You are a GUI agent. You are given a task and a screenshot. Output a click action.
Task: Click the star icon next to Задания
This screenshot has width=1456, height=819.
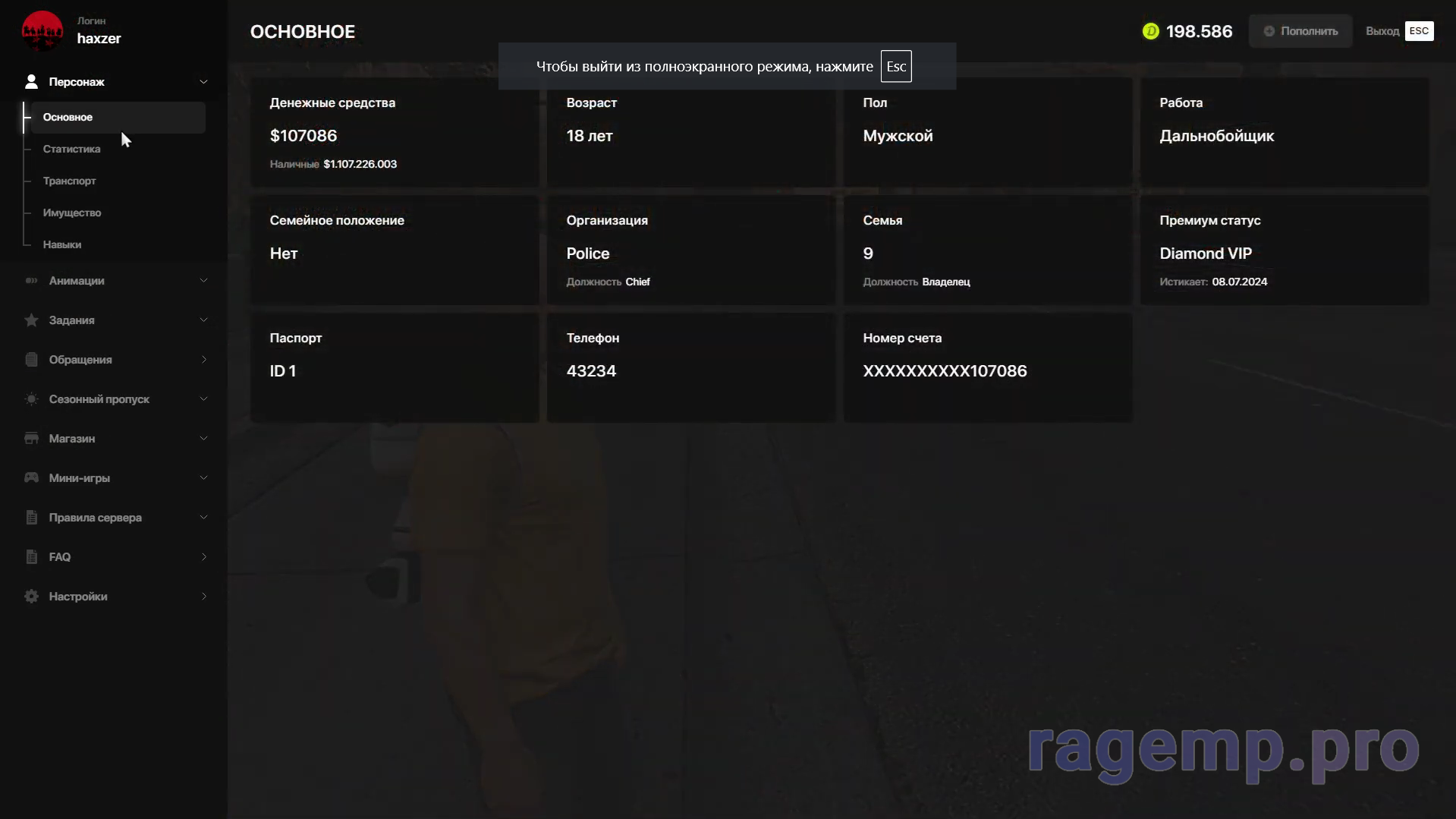pos(31,320)
